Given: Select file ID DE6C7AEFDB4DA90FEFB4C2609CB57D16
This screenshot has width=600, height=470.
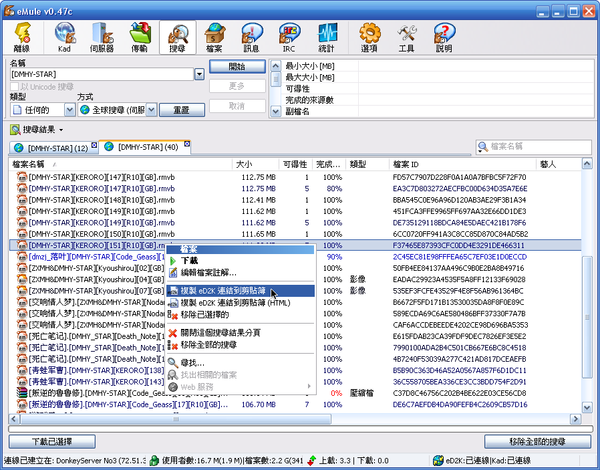Looking at the screenshot, I should coord(460,405).
